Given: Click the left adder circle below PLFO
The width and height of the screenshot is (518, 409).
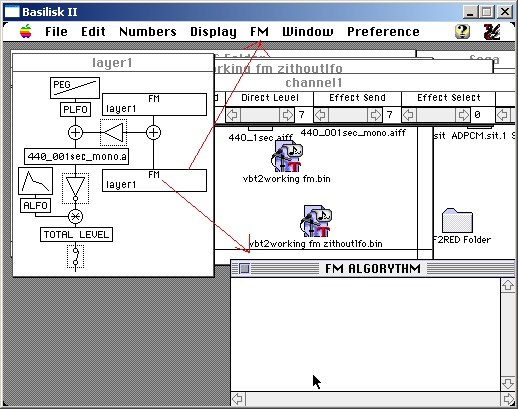Looking at the screenshot, I should click(x=75, y=132).
